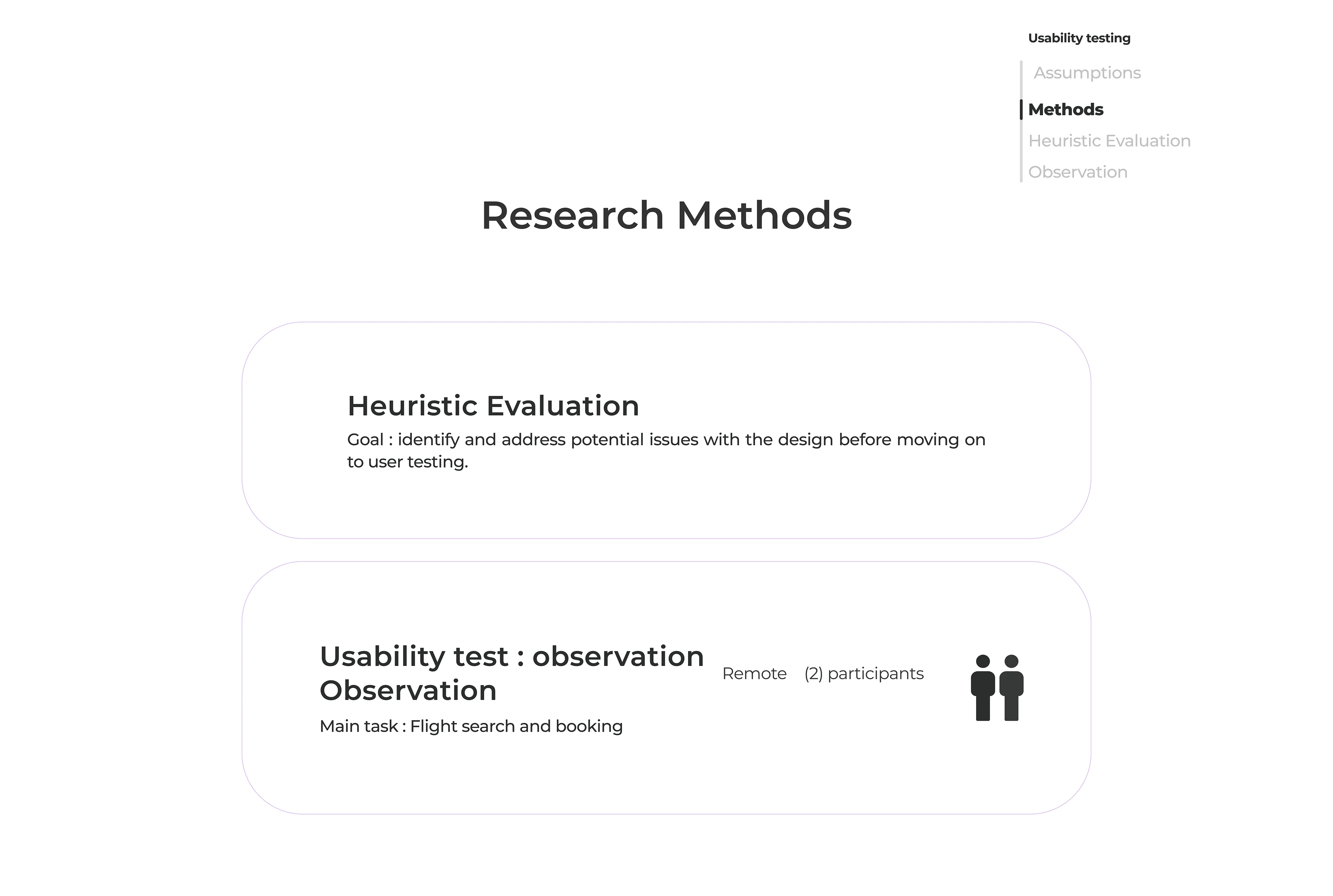Click the bold Observation subheading in card
The height and width of the screenshot is (896, 1333).
[x=408, y=690]
